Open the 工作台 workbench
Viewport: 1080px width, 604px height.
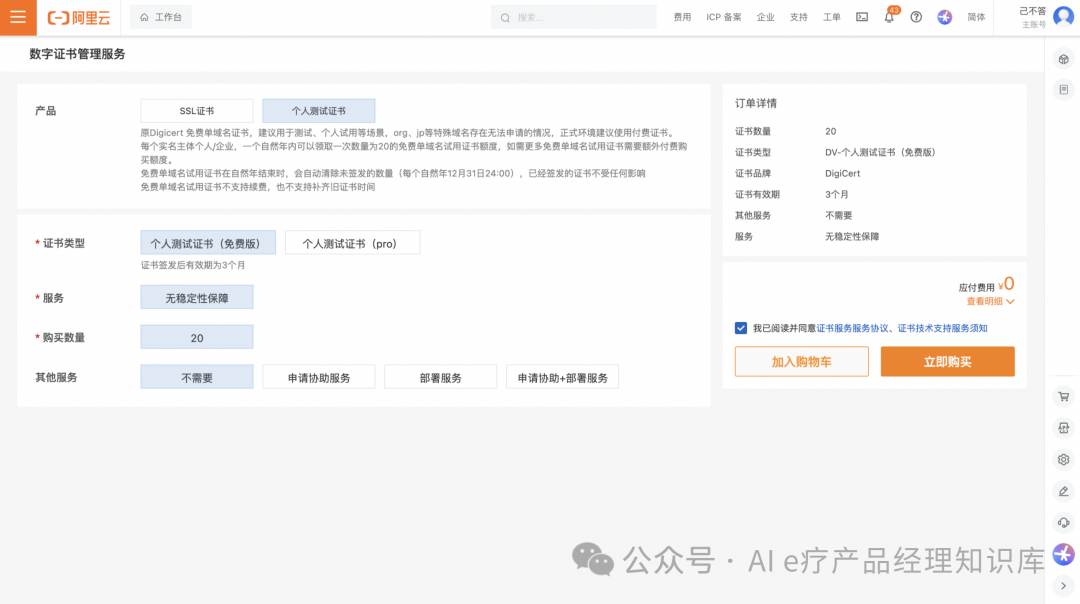point(161,17)
